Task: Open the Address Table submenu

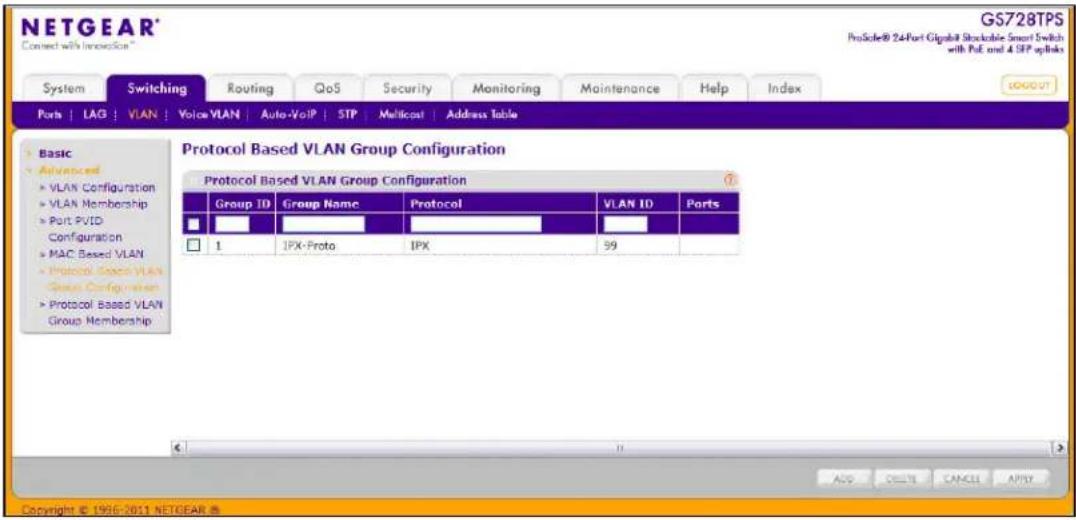Action: click(x=482, y=115)
